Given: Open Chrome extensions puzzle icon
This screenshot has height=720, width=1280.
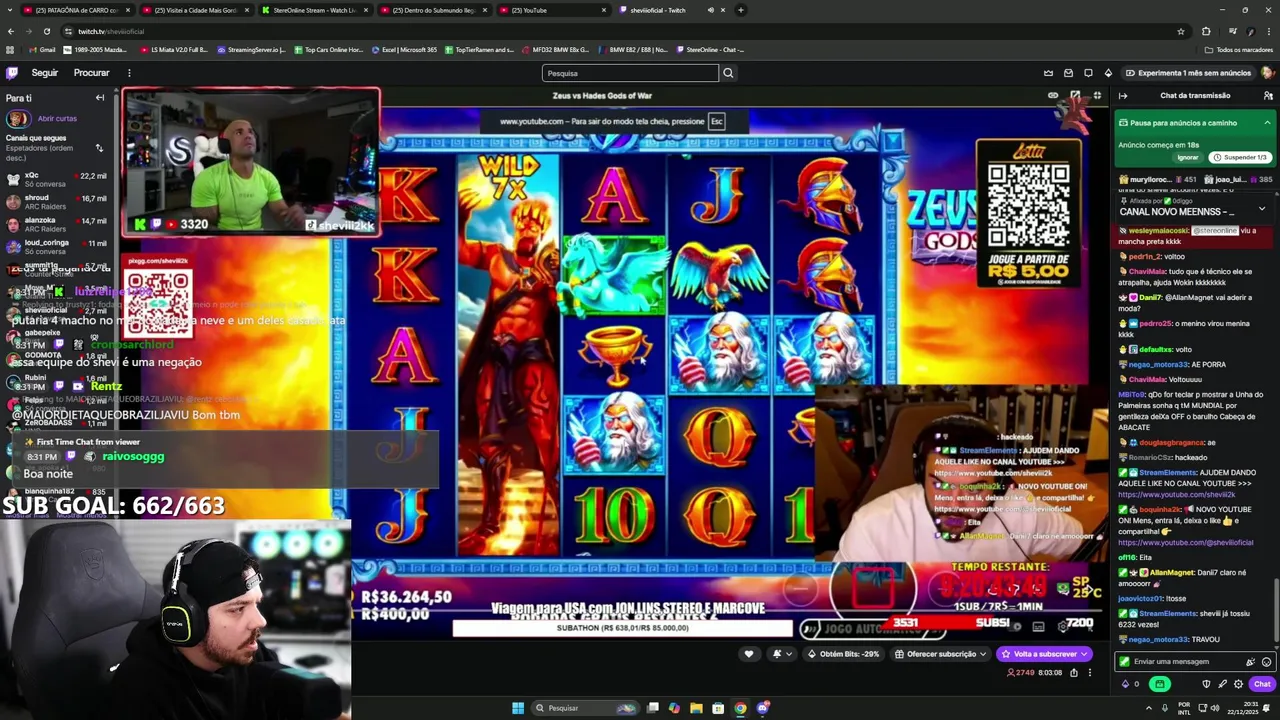Looking at the screenshot, I should (1206, 31).
